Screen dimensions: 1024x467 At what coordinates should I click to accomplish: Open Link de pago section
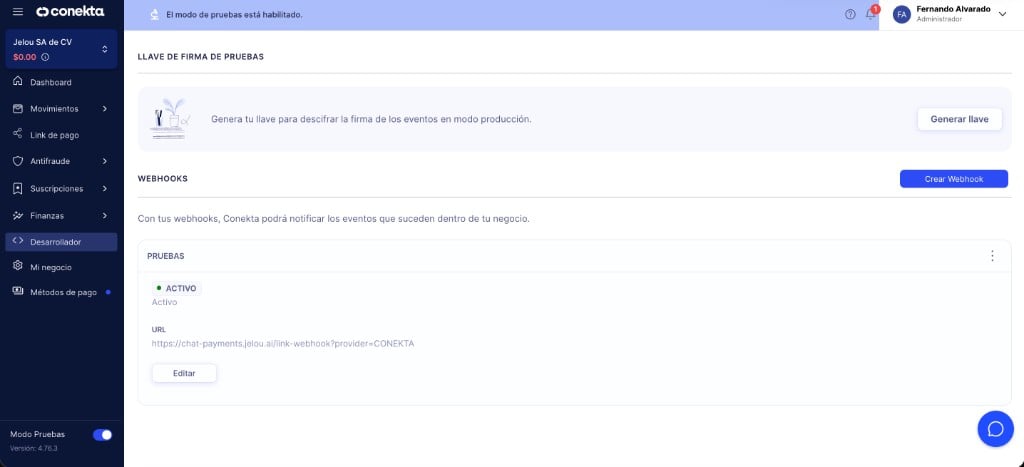coord(61,135)
